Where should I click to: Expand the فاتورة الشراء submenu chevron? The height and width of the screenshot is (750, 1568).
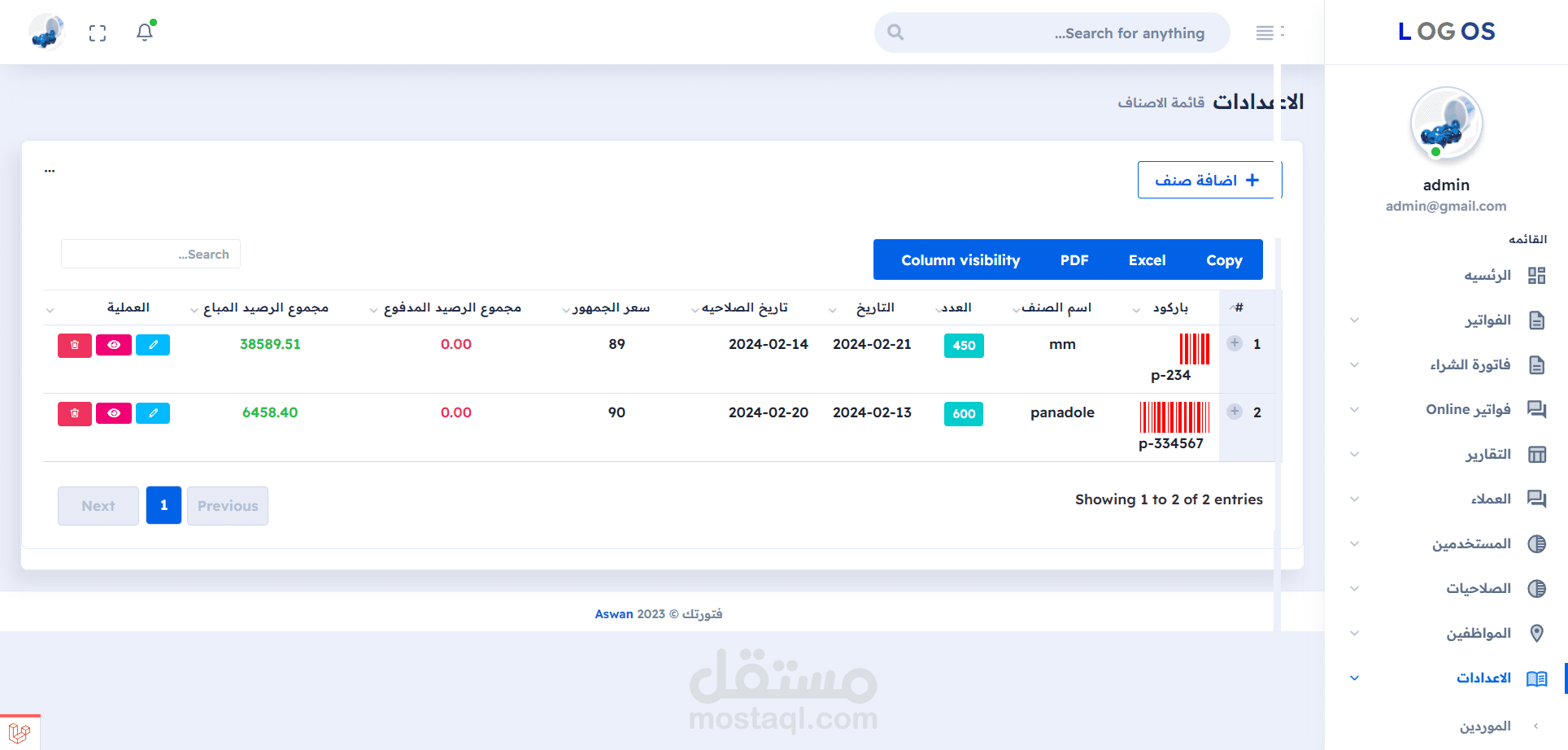pos(1354,364)
